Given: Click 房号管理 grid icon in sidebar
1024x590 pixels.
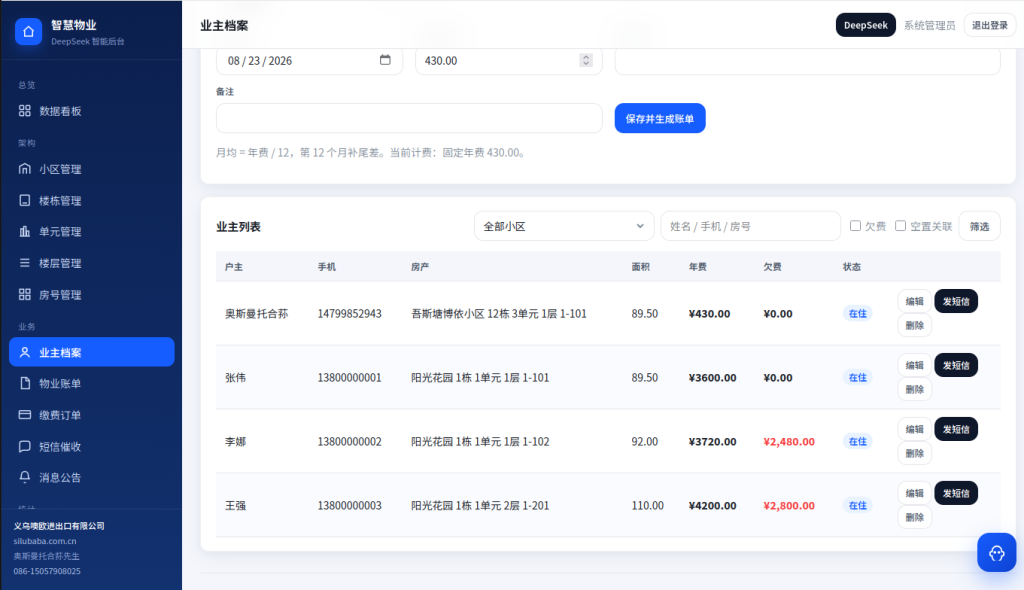Looking at the screenshot, I should click(x=25, y=295).
